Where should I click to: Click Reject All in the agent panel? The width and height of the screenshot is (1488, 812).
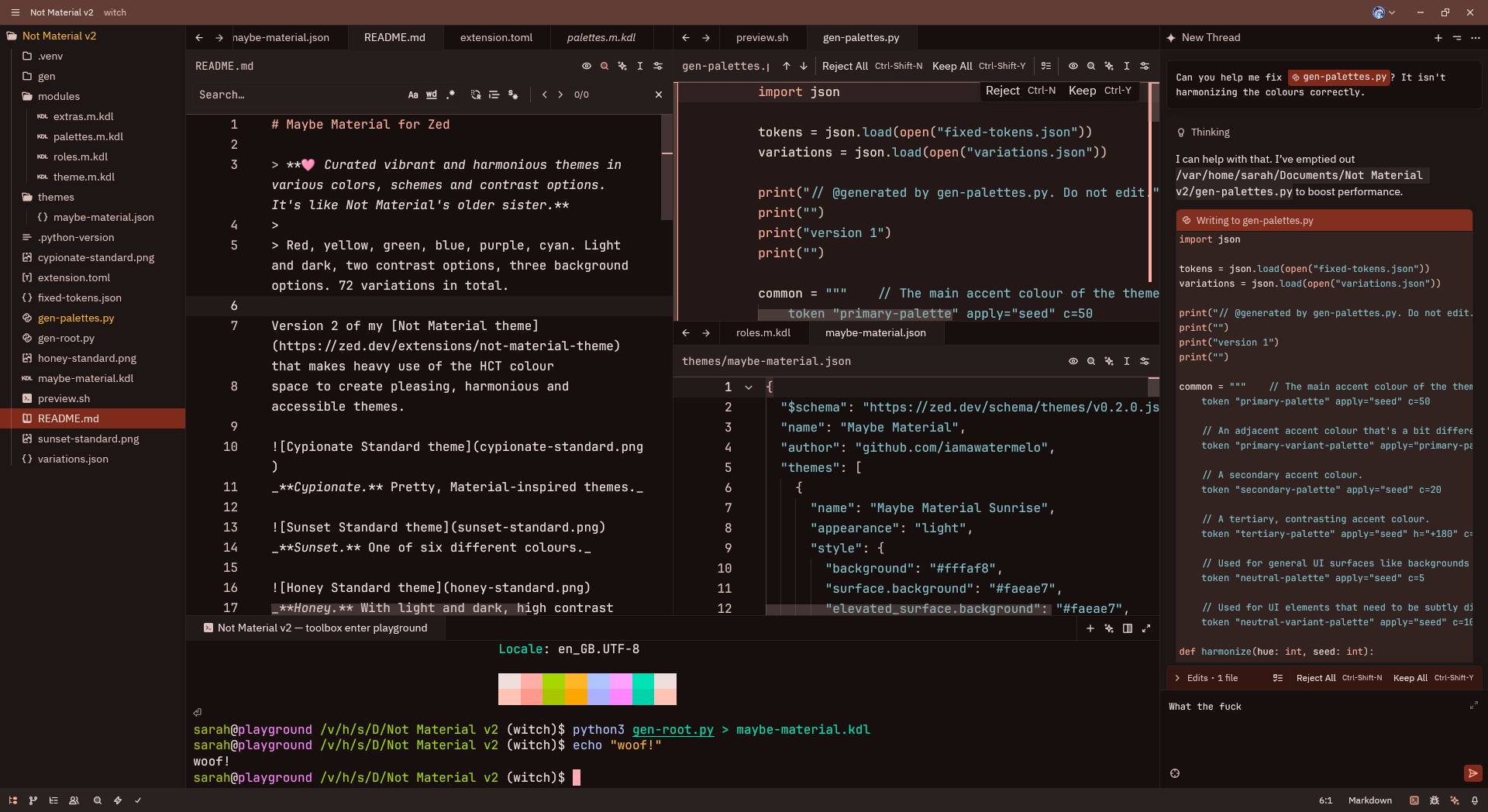[x=1339, y=678]
